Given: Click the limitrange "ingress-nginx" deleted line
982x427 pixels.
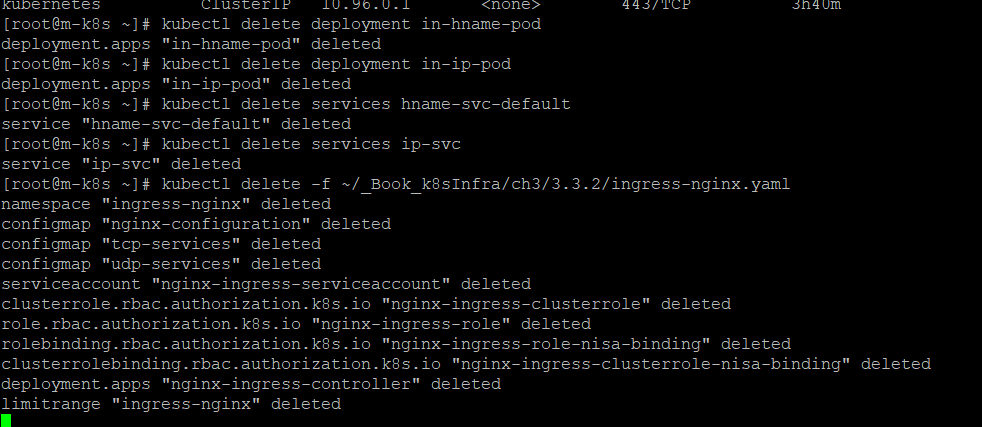Looking at the screenshot, I should coord(171,404).
